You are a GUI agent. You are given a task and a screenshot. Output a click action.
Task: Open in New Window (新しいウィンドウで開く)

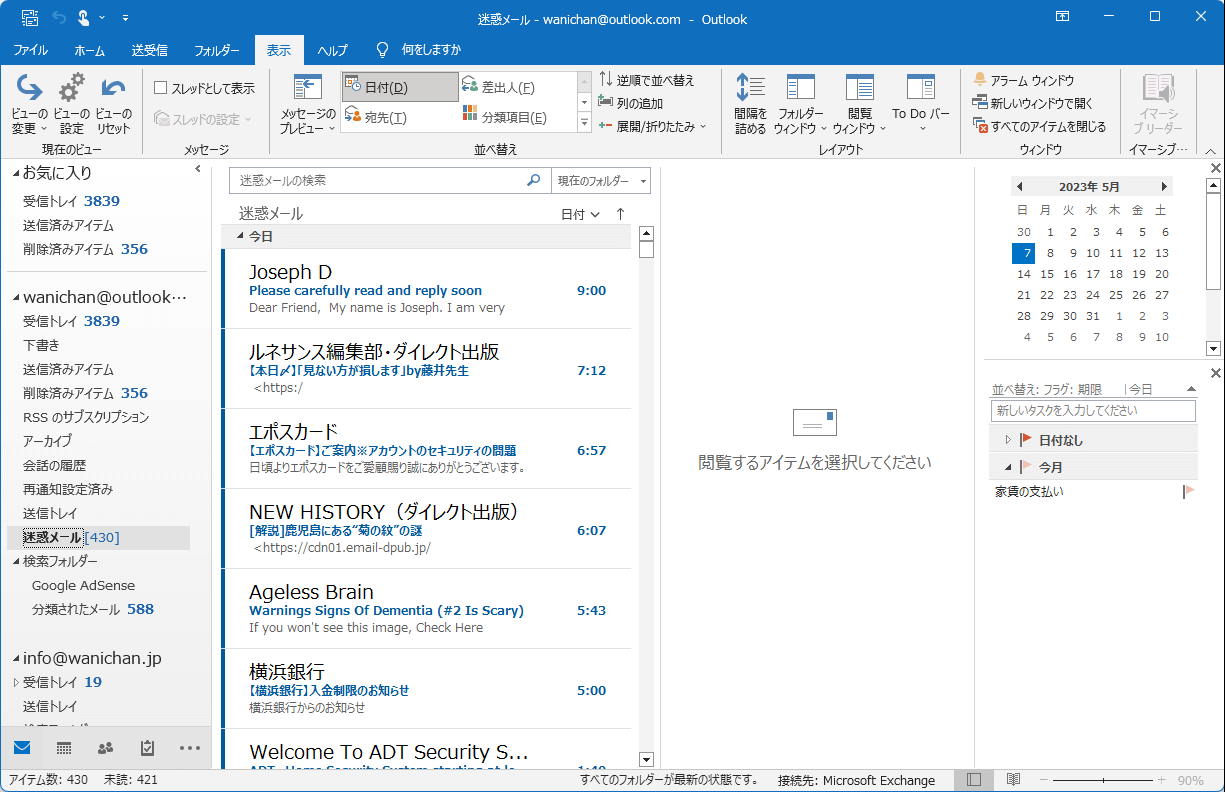[x=1034, y=103]
